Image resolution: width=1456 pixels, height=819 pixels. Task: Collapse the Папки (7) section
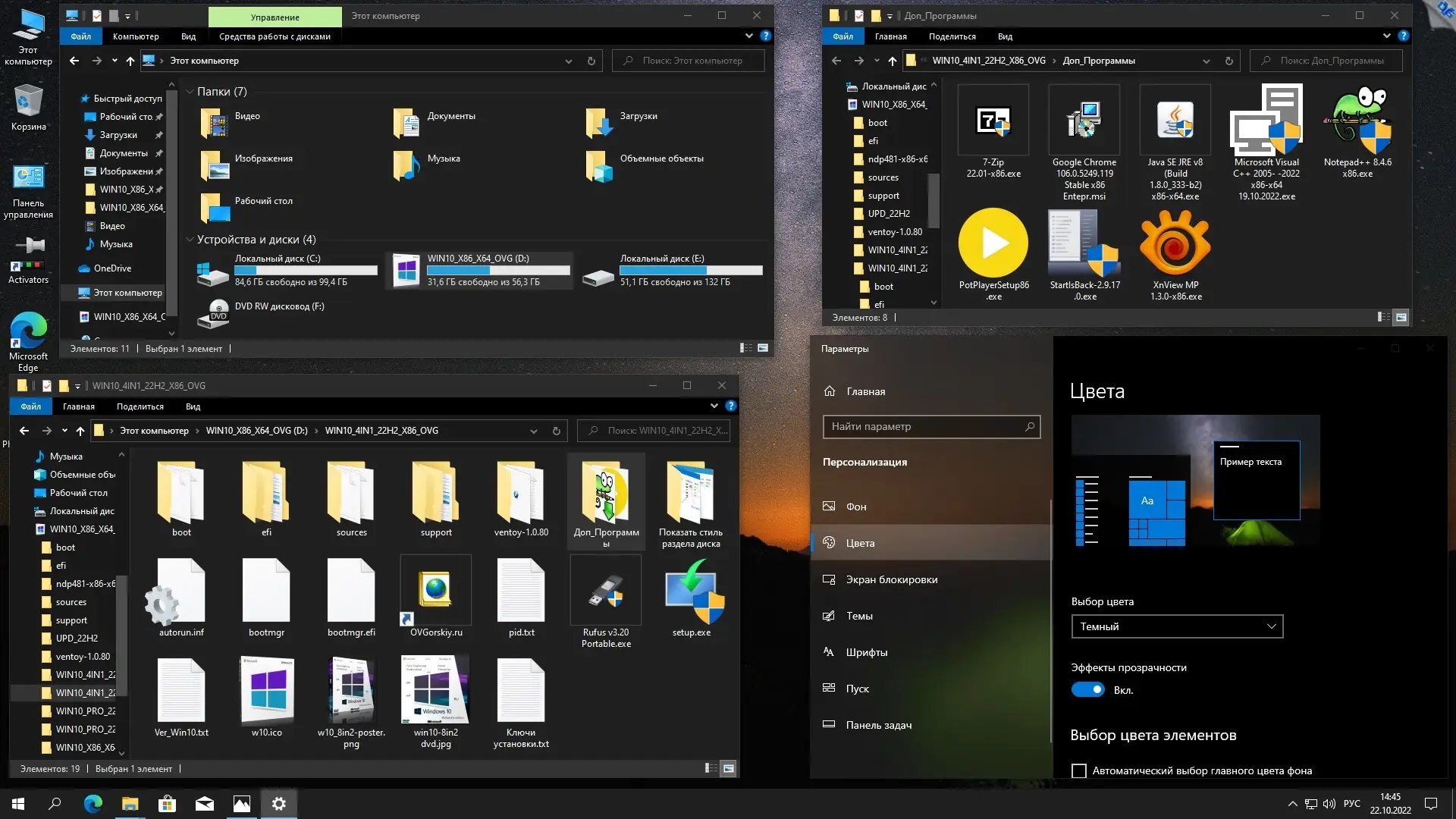coord(190,92)
